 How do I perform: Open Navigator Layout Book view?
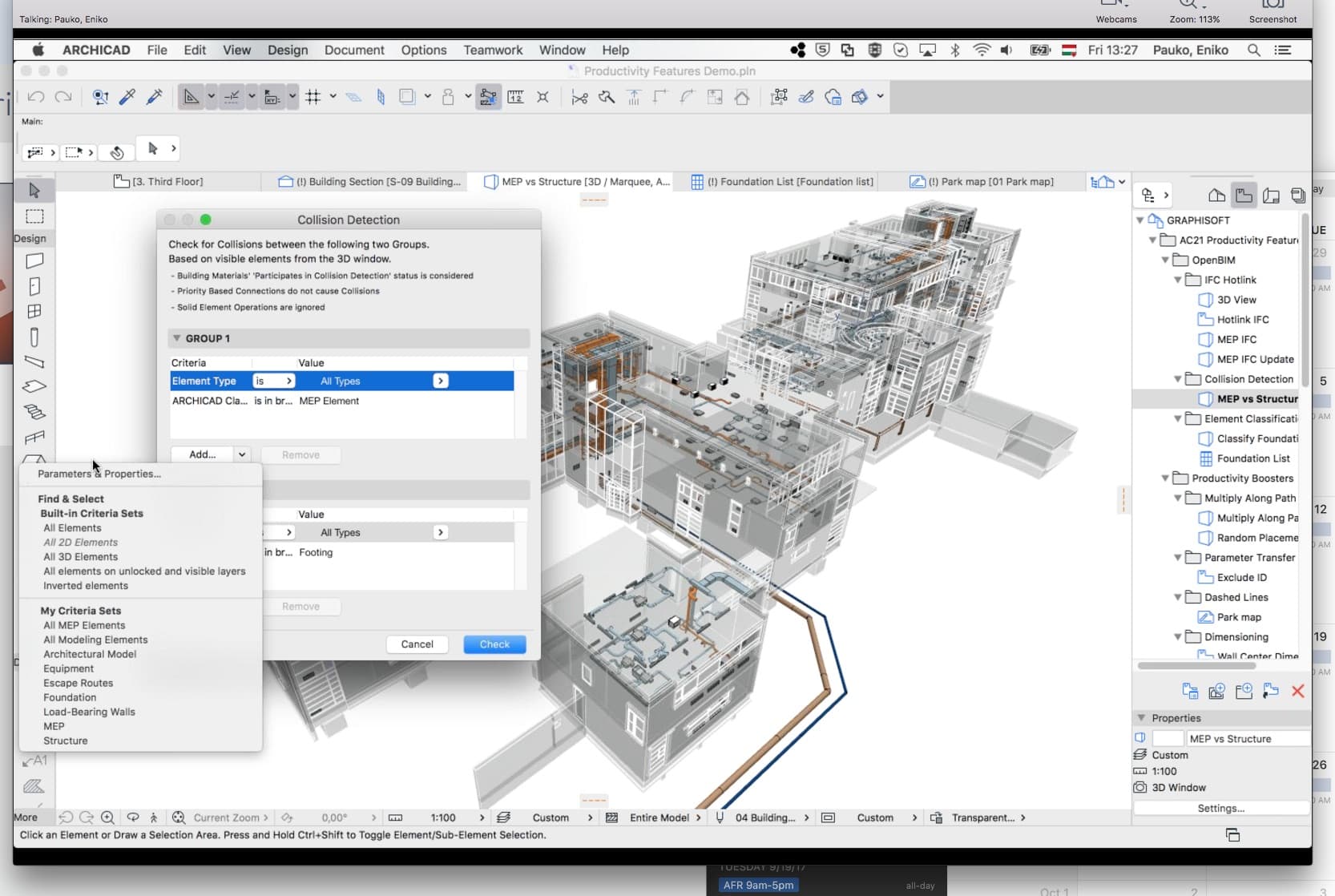click(1271, 196)
